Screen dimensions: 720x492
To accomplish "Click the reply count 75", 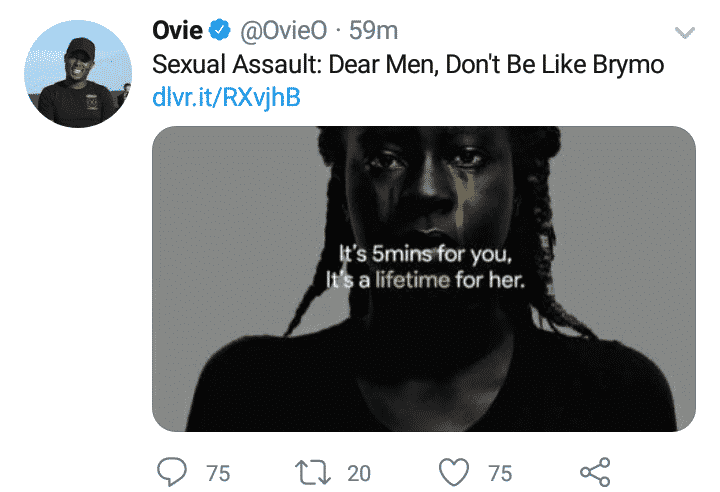I will coord(217,471).
